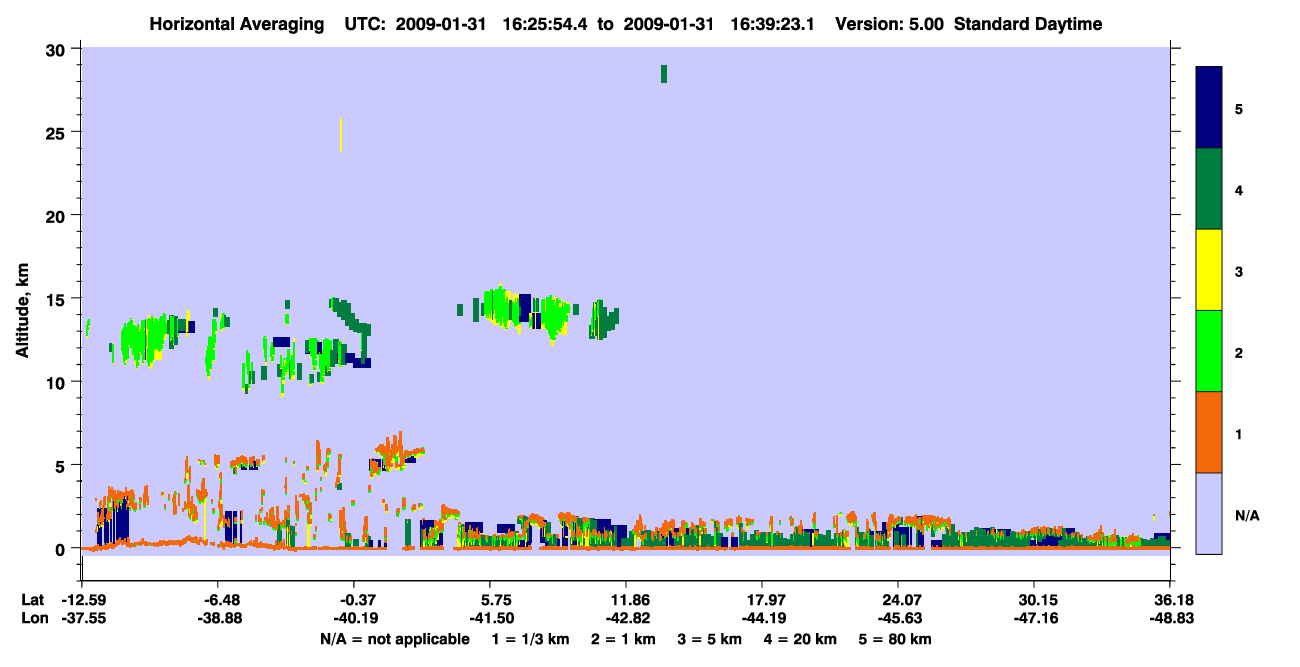Click the thin yellow streak near 25 km altitude

click(341, 134)
